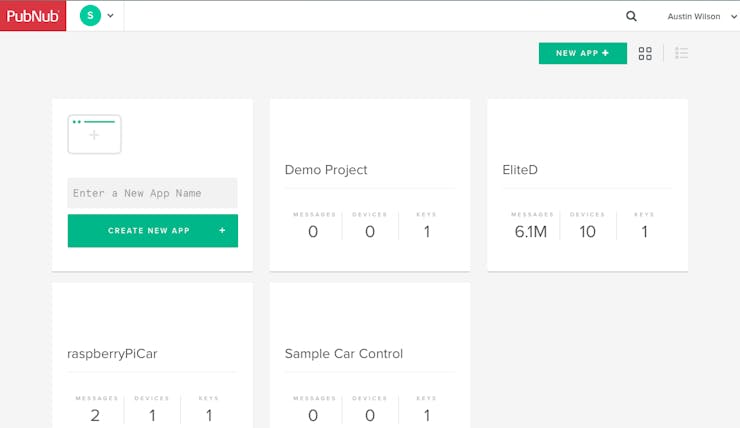Open the Austin Wilson user menu
Screen dimensions: 740x428
[702, 17]
